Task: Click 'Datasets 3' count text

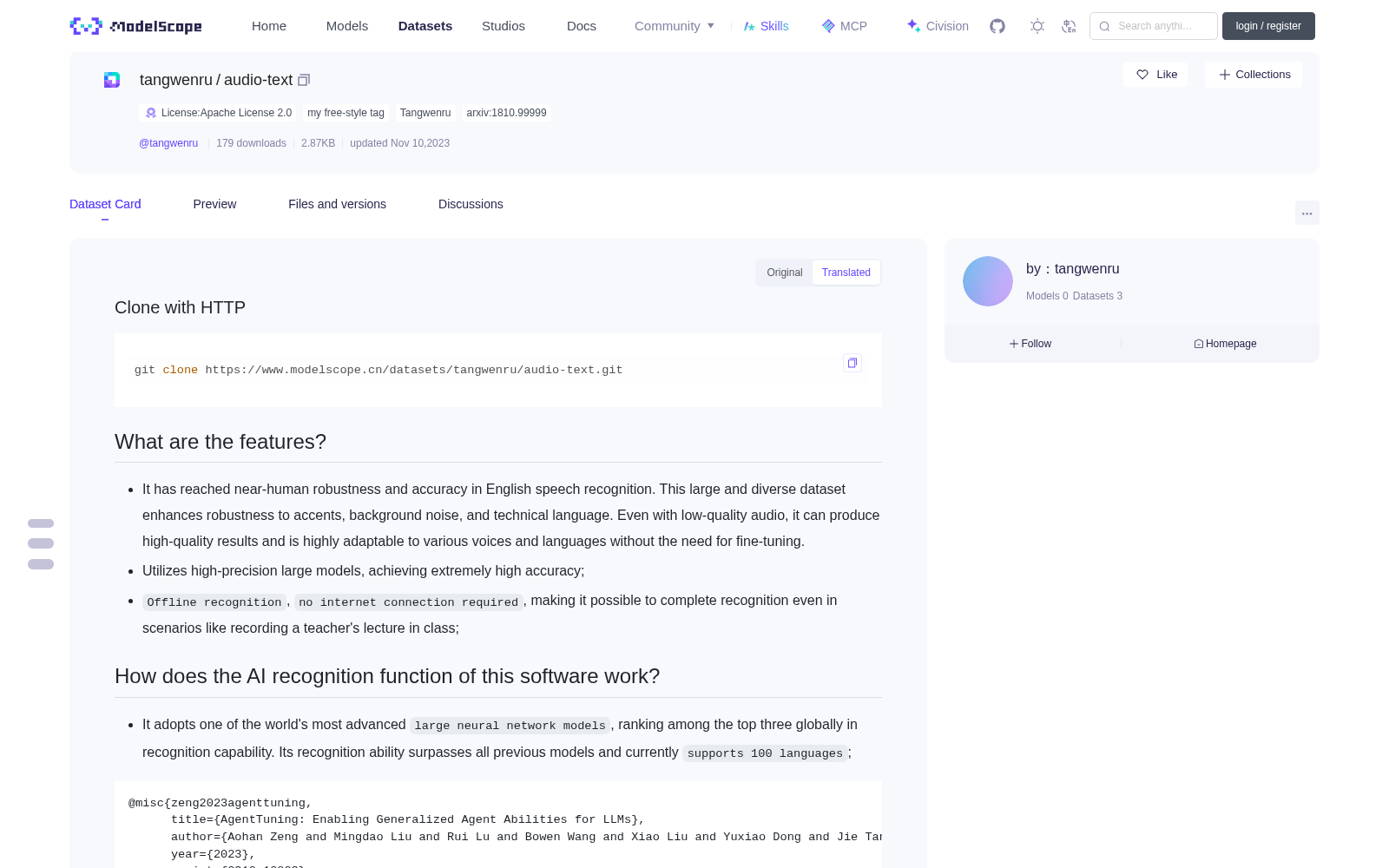Action: (1097, 296)
